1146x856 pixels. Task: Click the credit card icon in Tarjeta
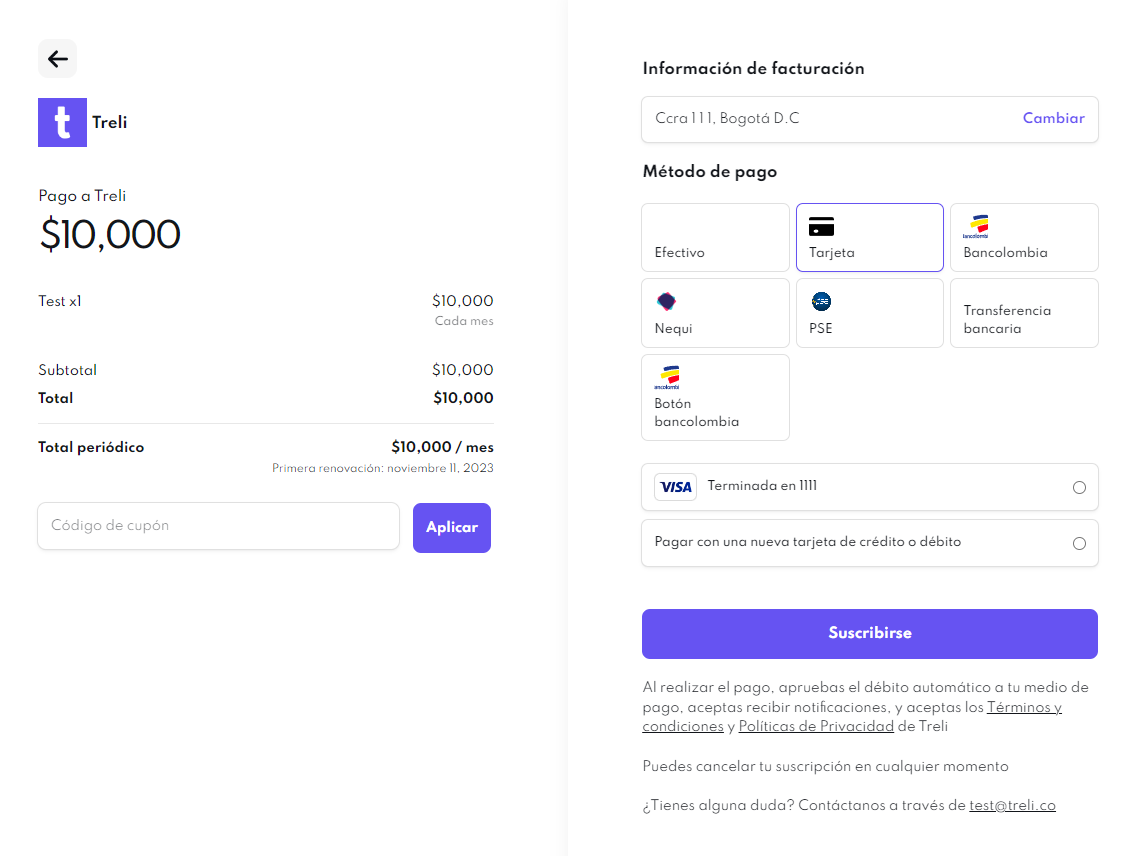(821, 227)
